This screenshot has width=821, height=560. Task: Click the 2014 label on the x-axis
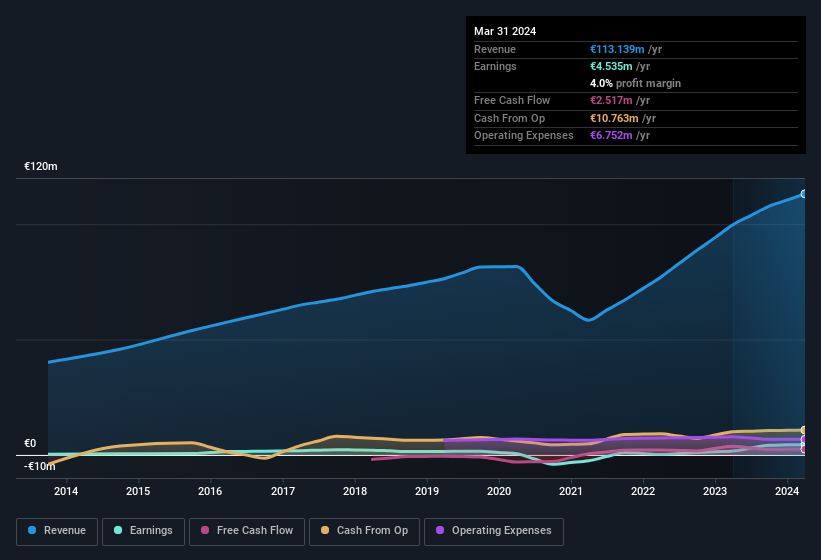click(66, 491)
